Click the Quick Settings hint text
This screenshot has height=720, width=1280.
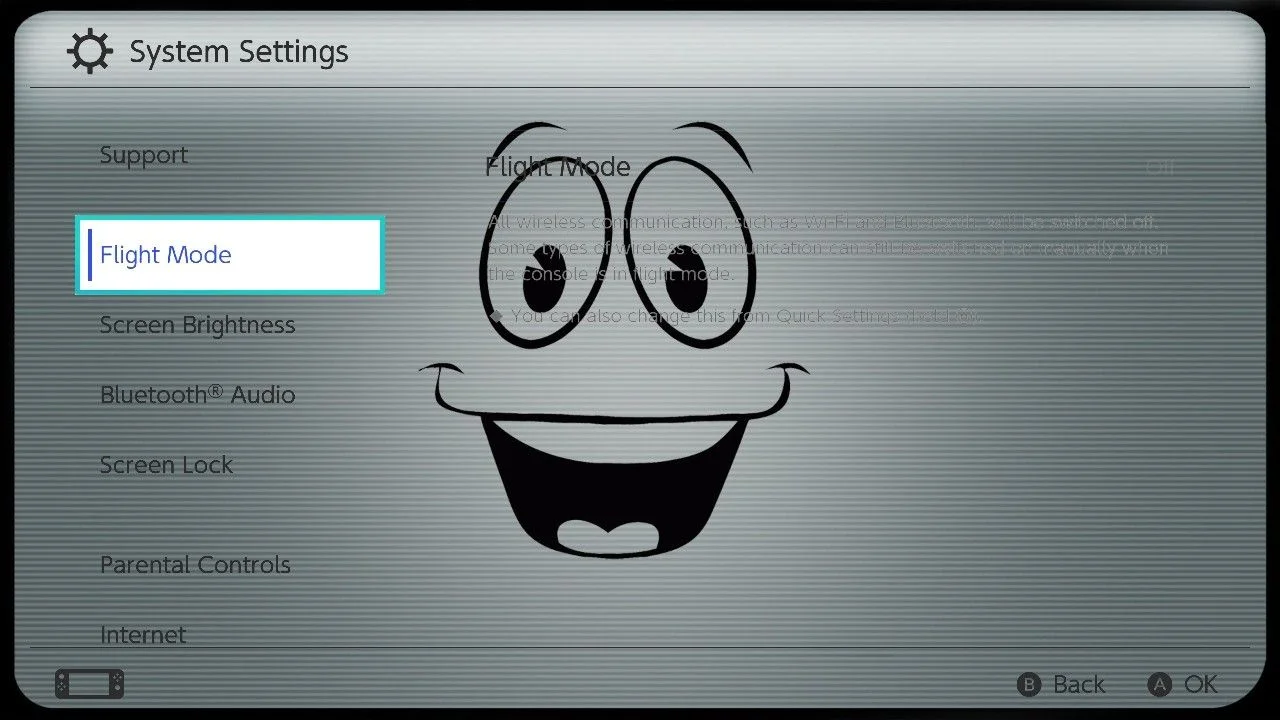click(x=735, y=316)
